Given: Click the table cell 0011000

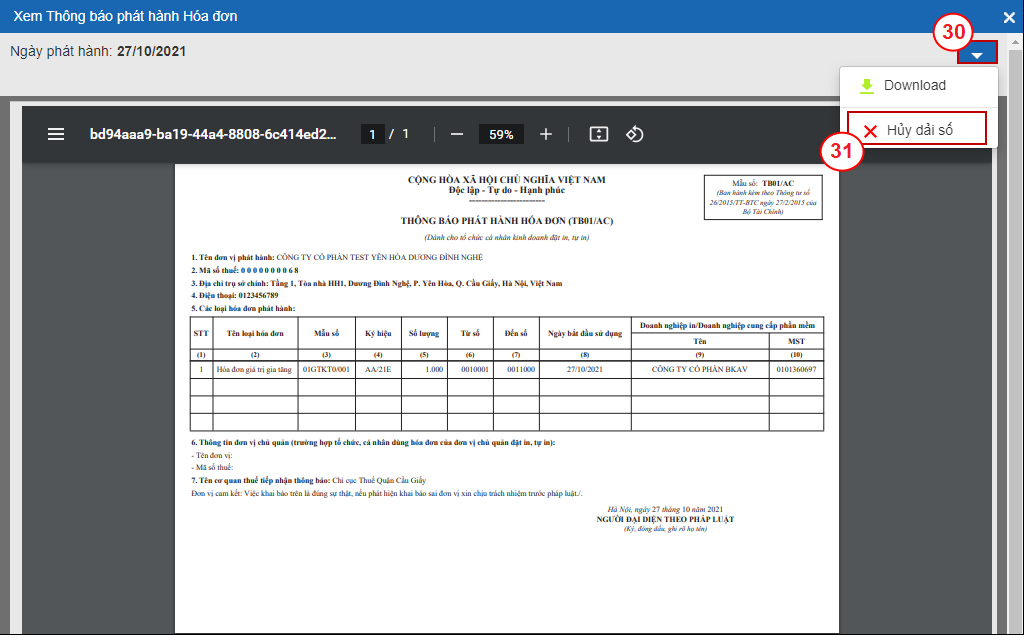Looking at the screenshot, I should (516, 370).
